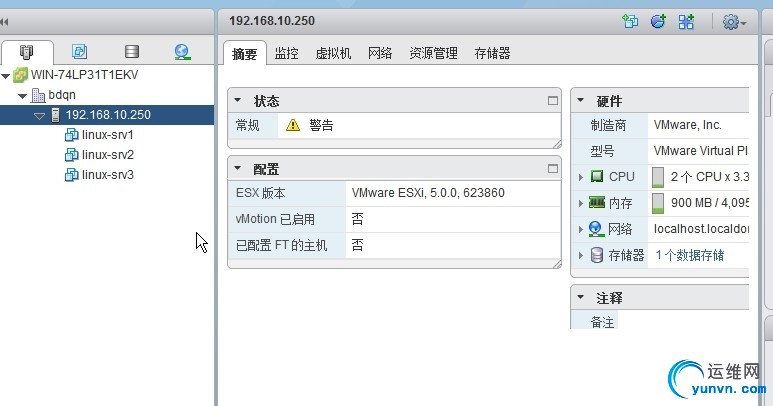The image size is (773, 406).
Task: Switch to the 虚拟机 tab
Action: (333, 53)
